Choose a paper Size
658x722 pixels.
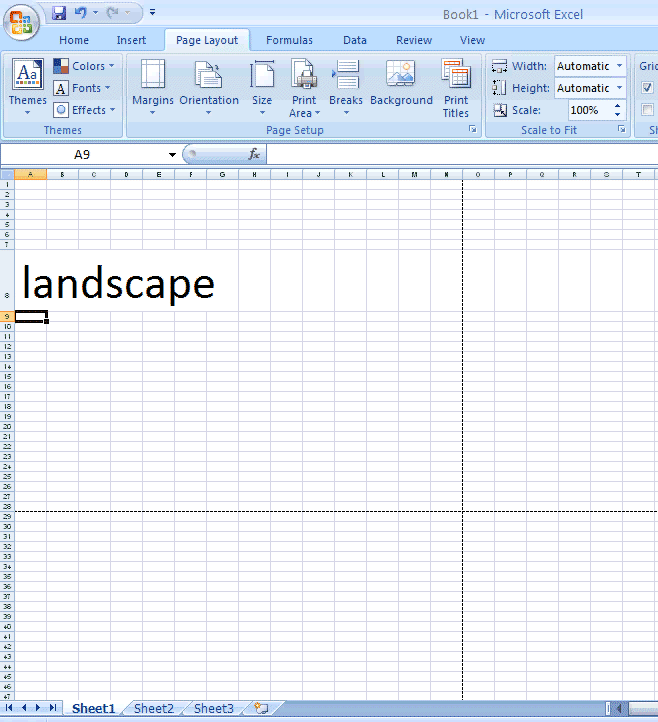(x=262, y=86)
